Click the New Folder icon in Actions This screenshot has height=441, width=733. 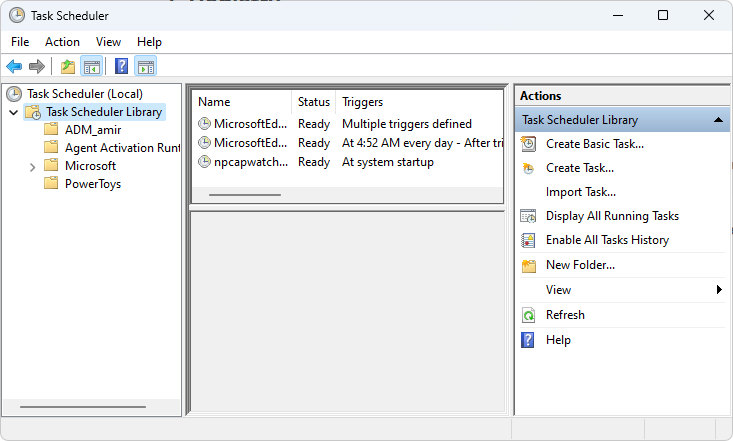(528, 265)
